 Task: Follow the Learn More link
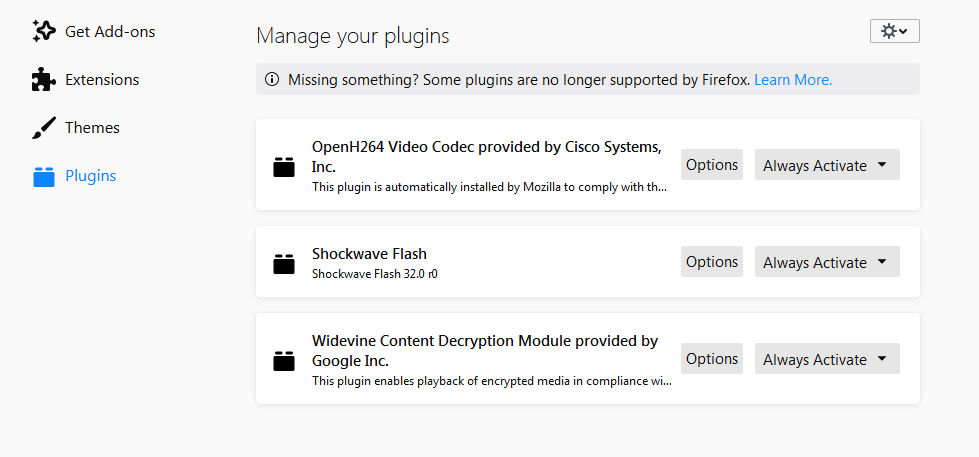point(793,80)
